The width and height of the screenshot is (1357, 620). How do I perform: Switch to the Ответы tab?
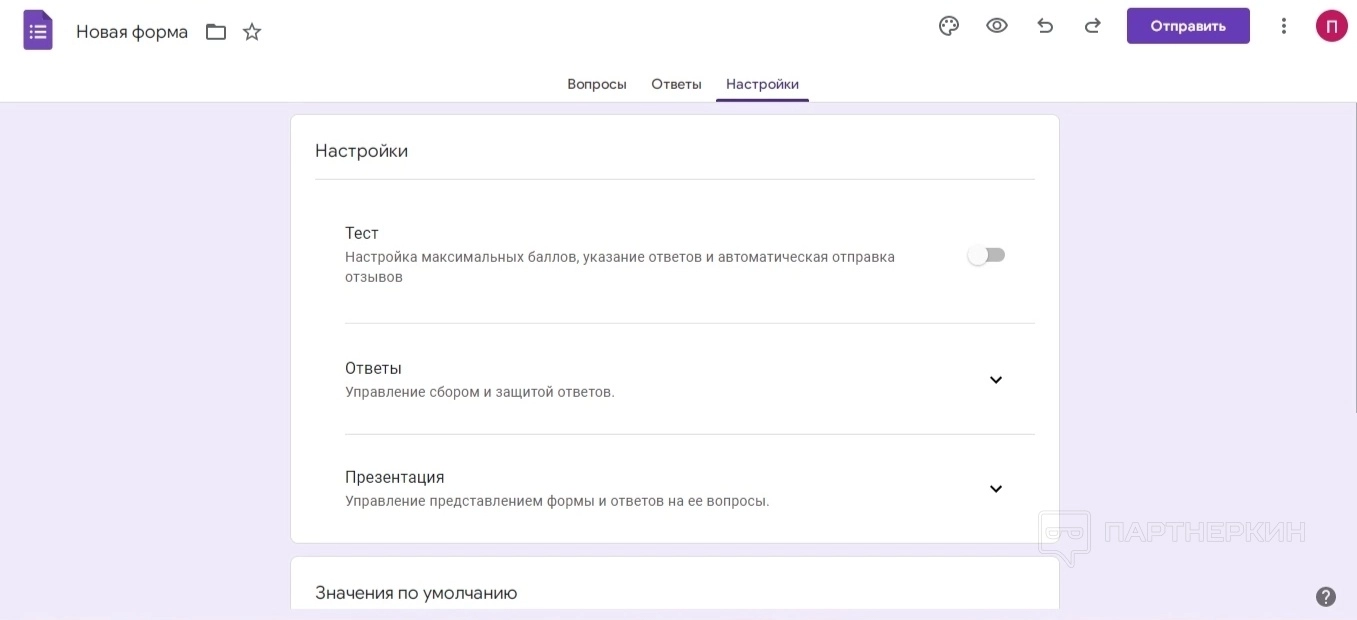[x=676, y=84]
